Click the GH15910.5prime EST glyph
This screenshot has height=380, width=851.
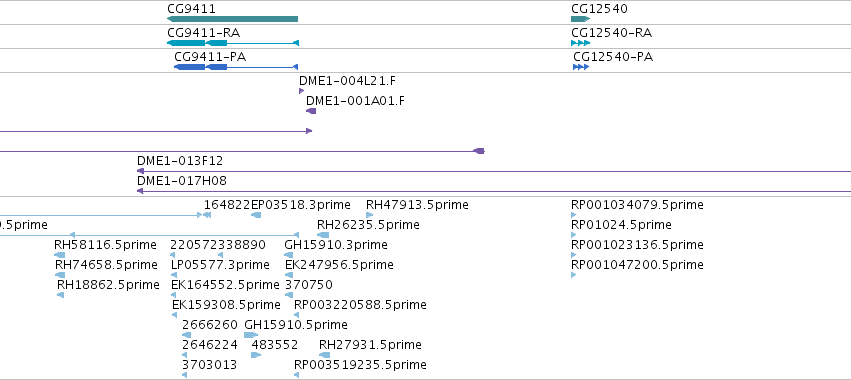251,335
